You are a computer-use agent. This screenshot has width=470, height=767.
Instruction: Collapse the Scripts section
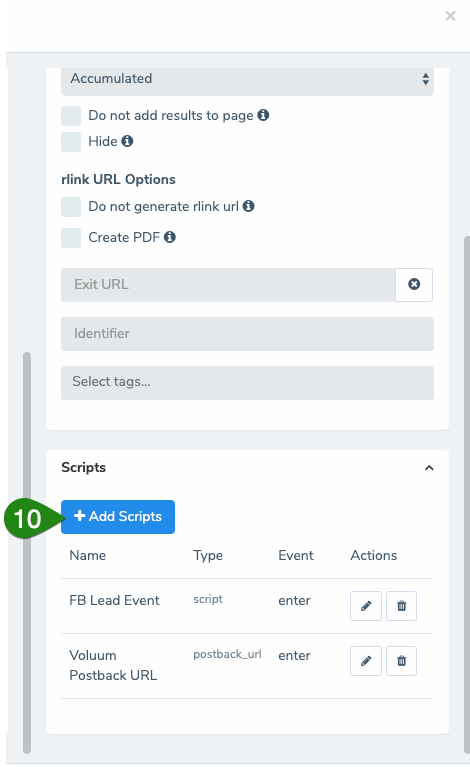pos(429,468)
